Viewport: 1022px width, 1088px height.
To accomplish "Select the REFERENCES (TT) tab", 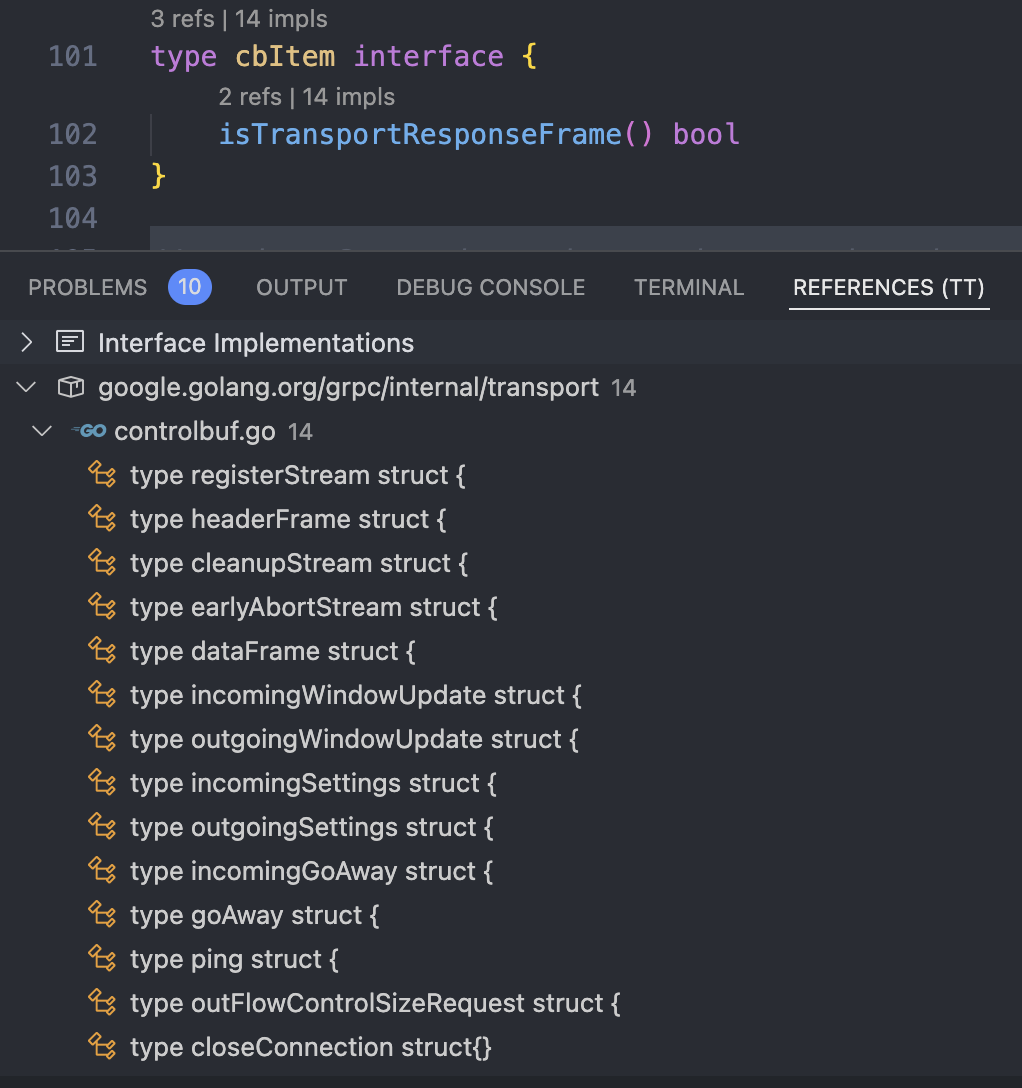I will (889, 287).
